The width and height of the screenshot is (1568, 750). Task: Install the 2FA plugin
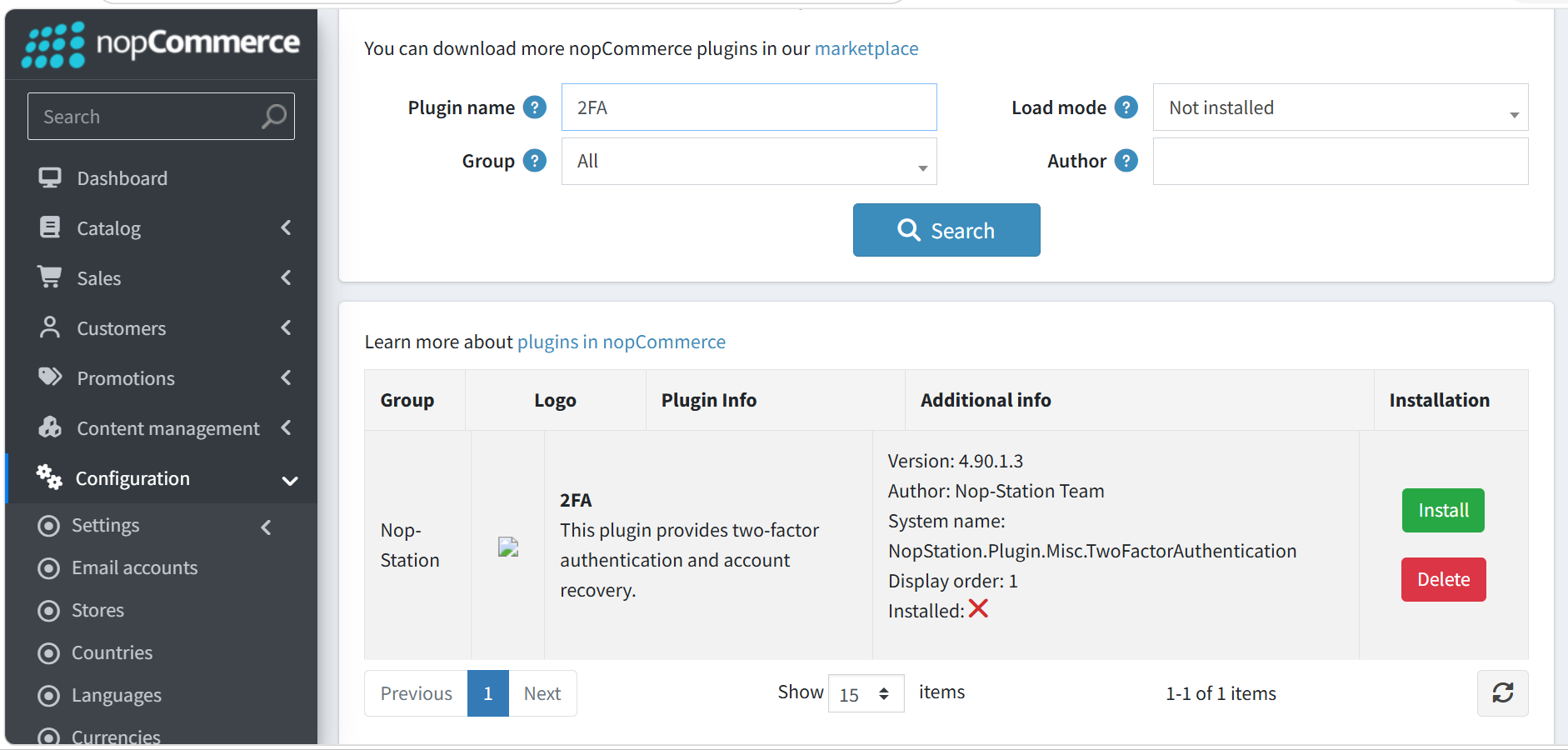click(x=1443, y=510)
